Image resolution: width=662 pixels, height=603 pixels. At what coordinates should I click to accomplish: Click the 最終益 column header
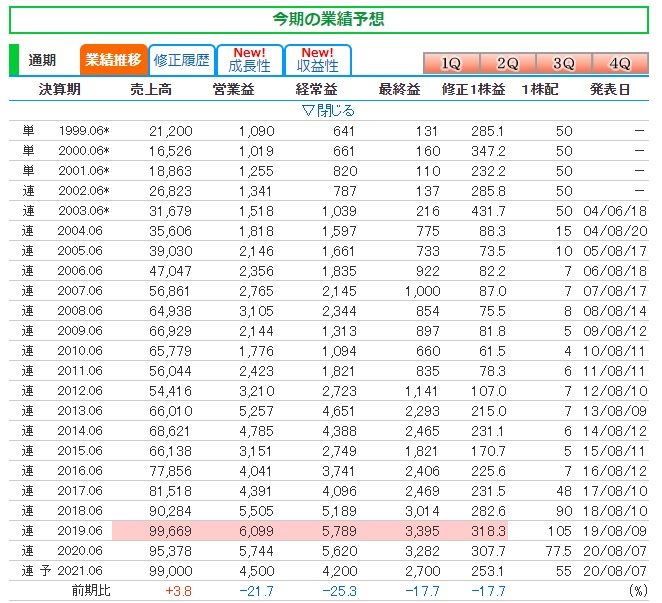click(x=399, y=89)
